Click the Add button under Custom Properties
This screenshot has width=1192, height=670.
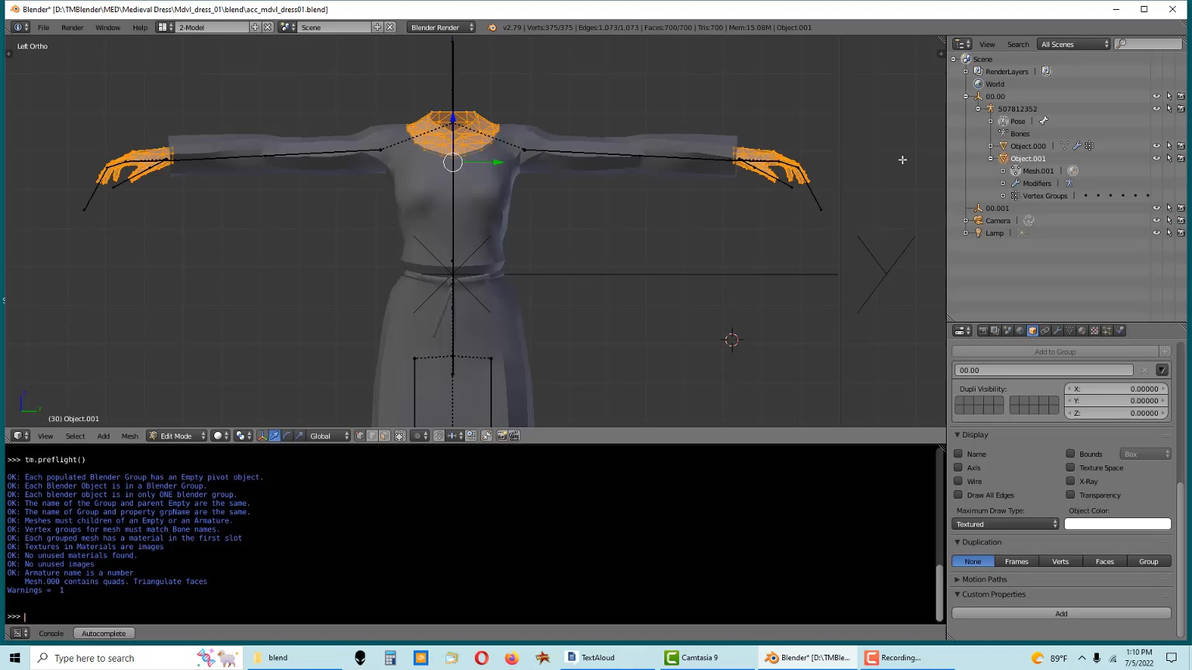pyautogui.click(x=1060, y=613)
